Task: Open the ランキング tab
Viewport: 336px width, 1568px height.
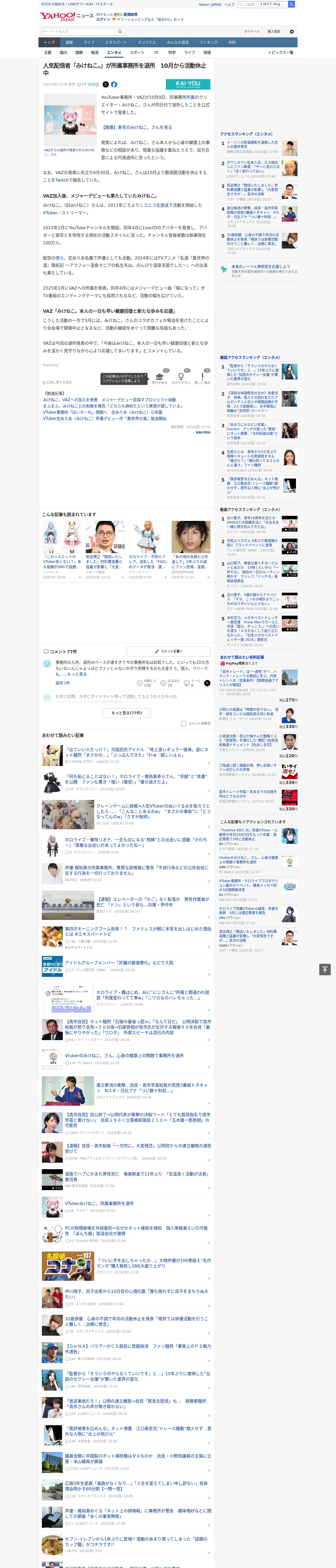Action: tap(209, 43)
